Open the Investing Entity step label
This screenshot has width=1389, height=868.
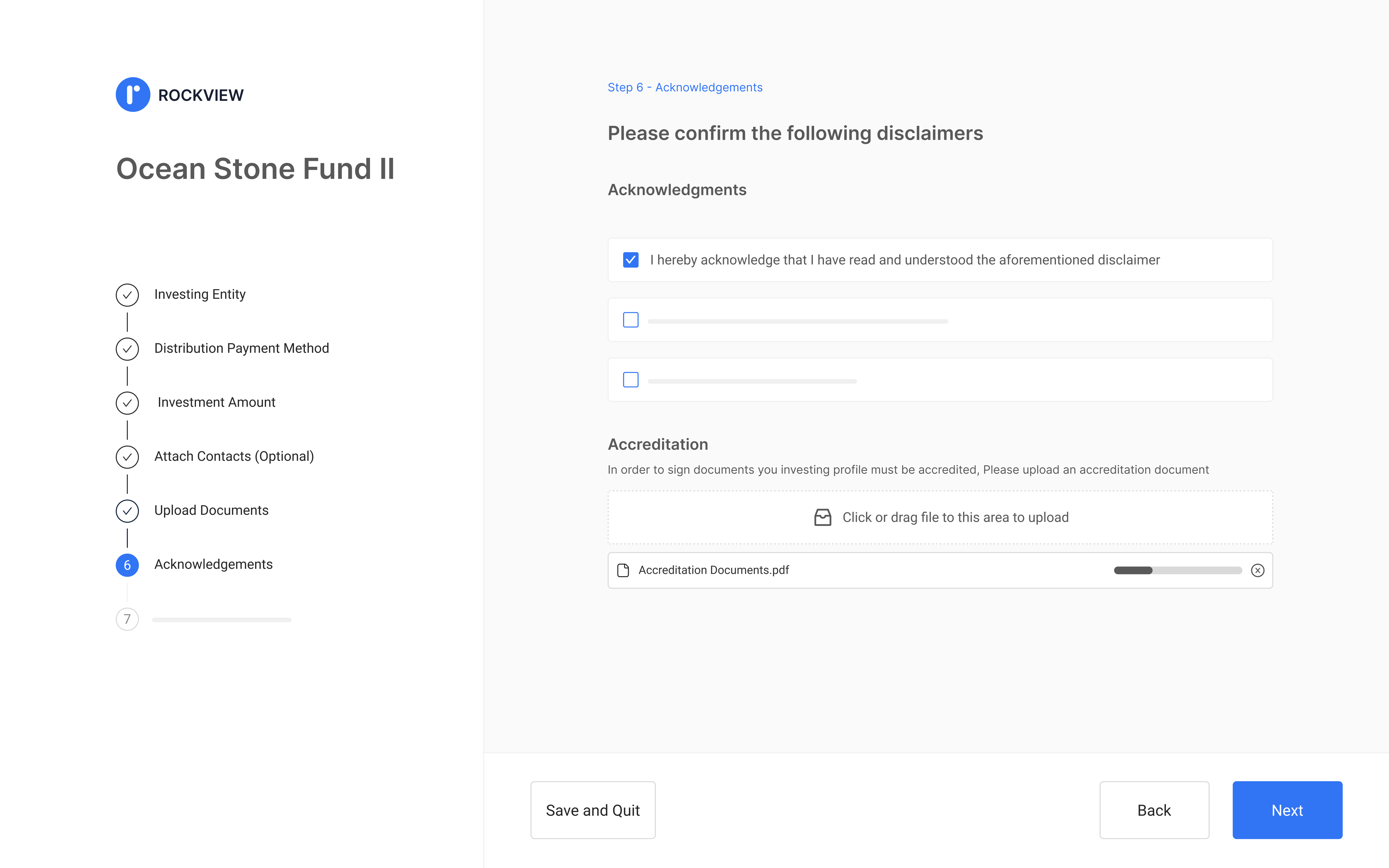click(x=200, y=294)
